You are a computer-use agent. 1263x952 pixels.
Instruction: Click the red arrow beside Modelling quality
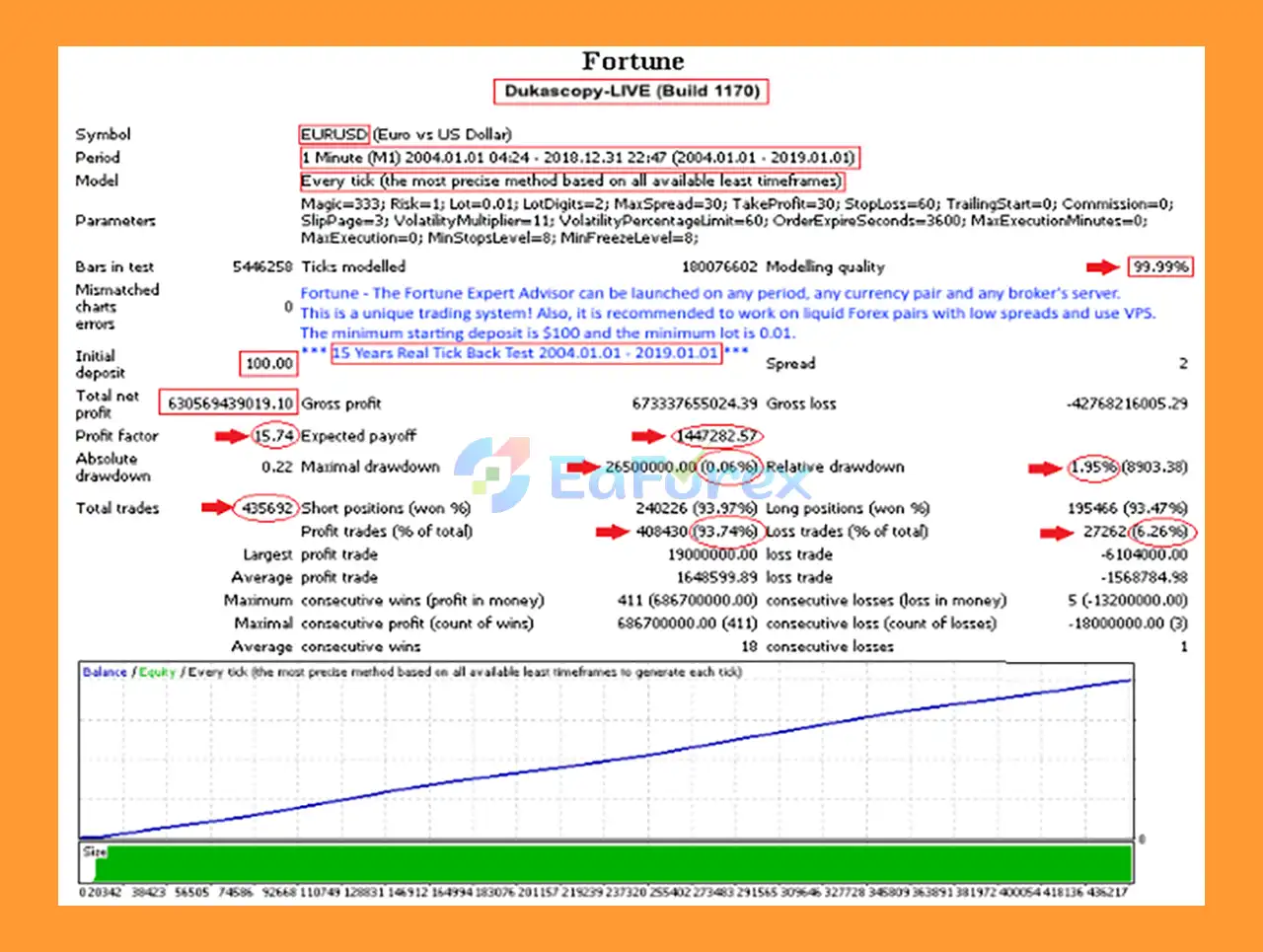click(x=1102, y=266)
